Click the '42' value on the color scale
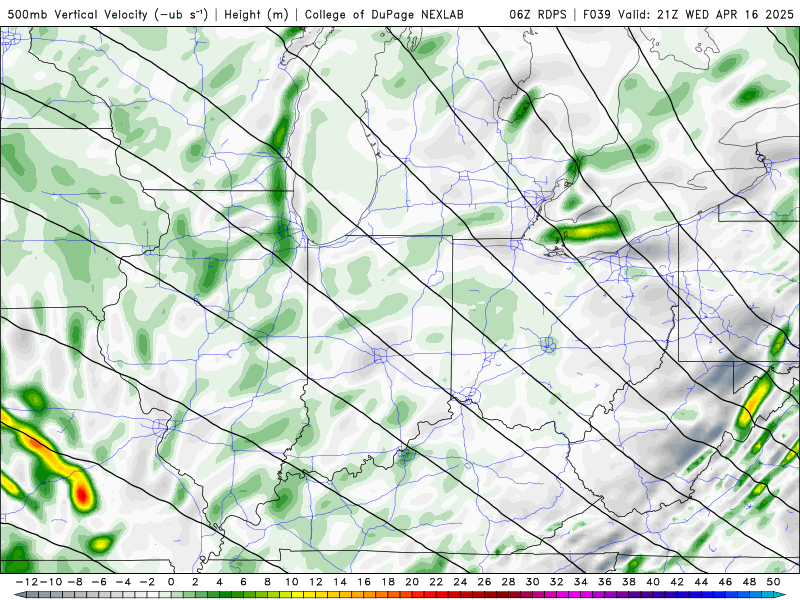800x600 pixels. click(677, 582)
